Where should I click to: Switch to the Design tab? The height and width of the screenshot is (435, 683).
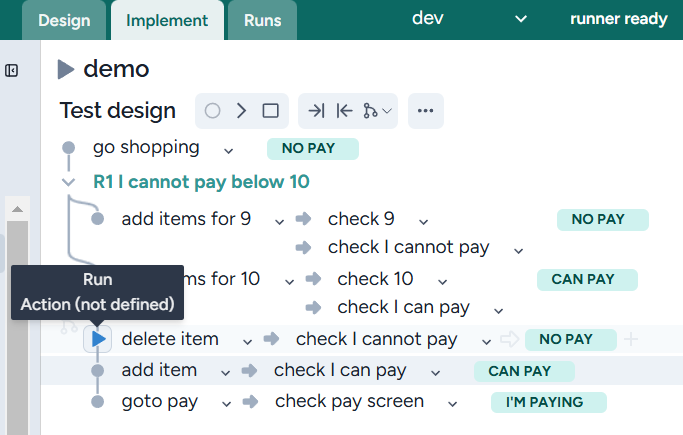(x=64, y=20)
